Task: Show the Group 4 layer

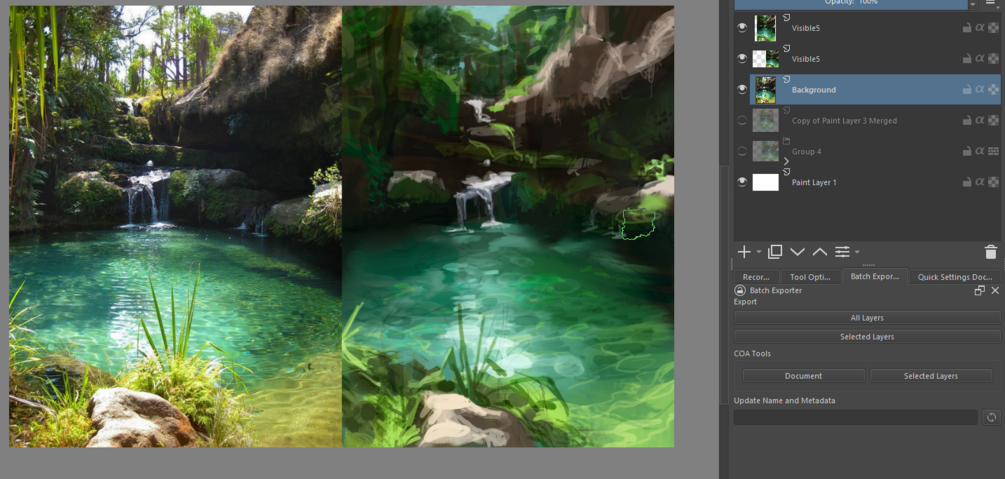Action: click(742, 151)
